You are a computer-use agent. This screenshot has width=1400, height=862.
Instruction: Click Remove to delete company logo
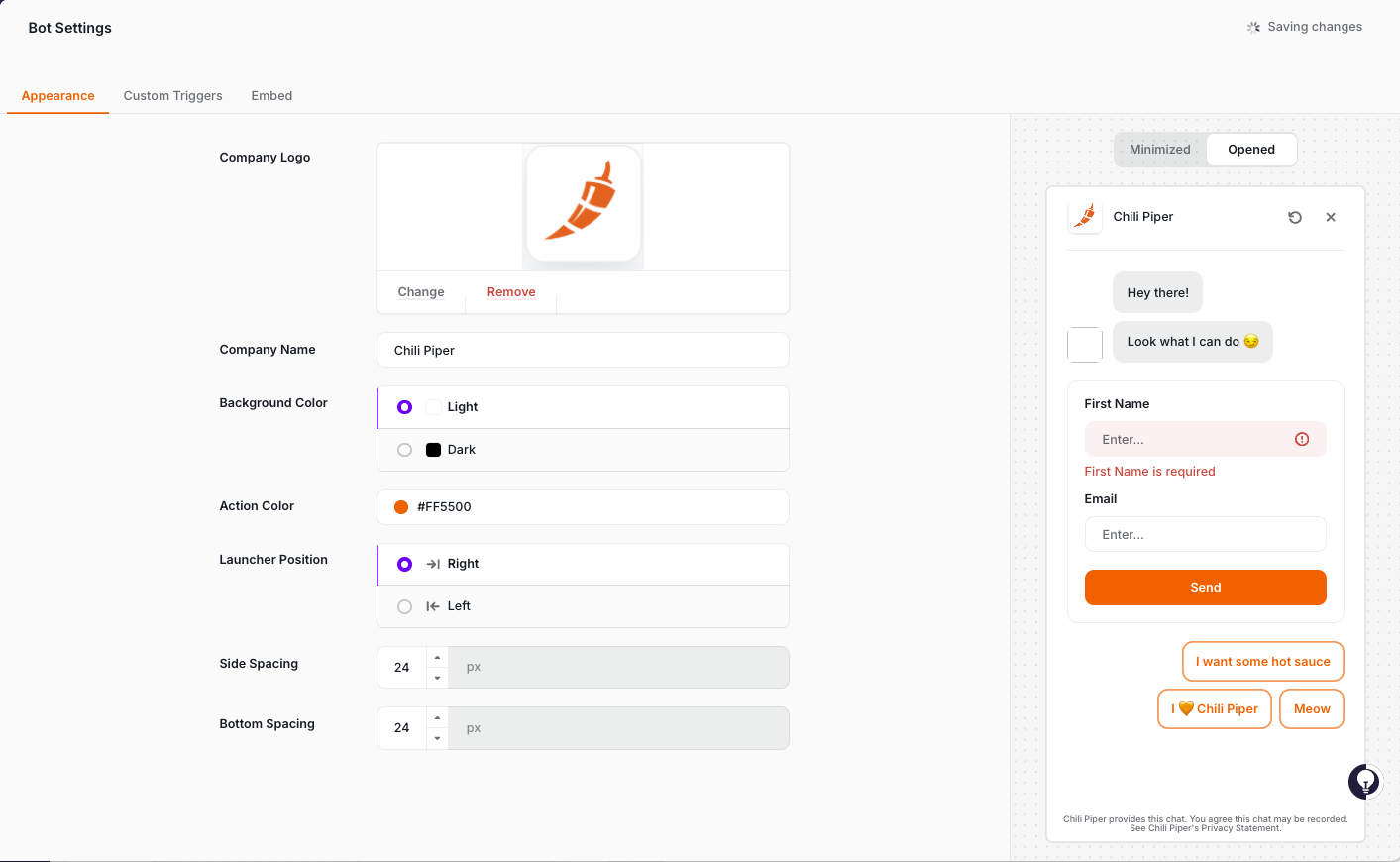pyautogui.click(x=511, y=292)
